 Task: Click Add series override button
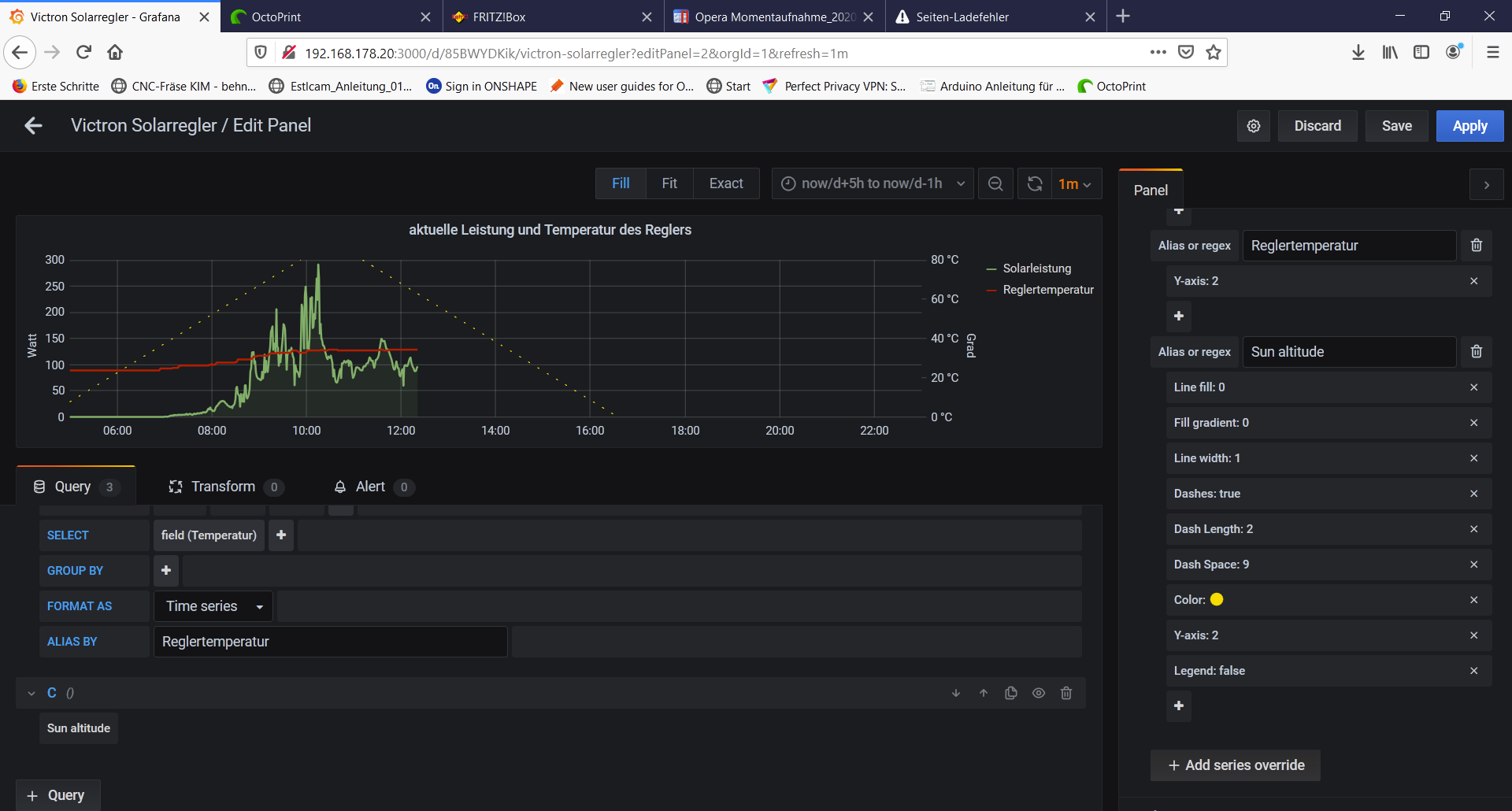coord(1235,765)
